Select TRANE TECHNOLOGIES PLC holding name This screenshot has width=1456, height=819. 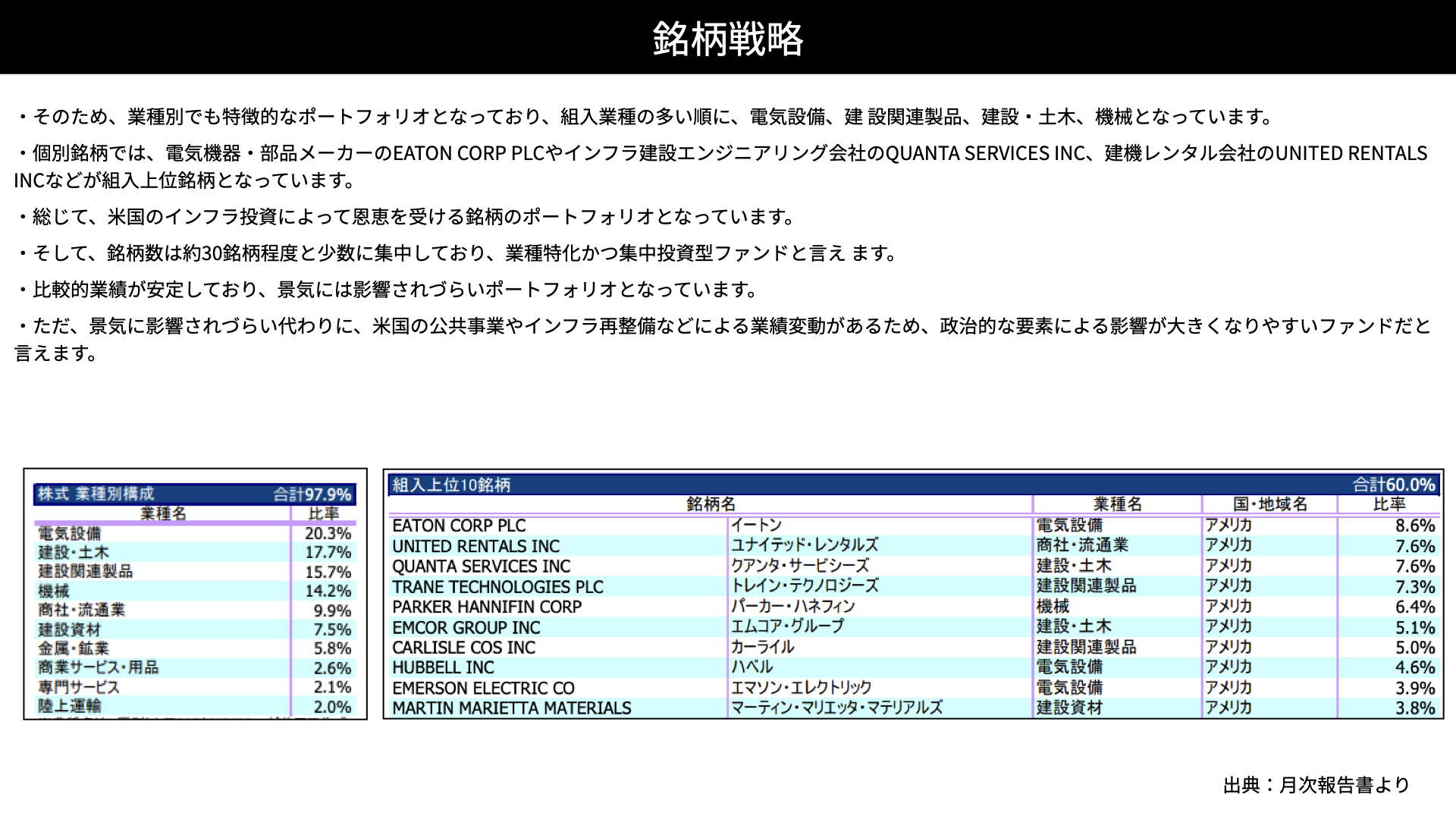(497, 587)
